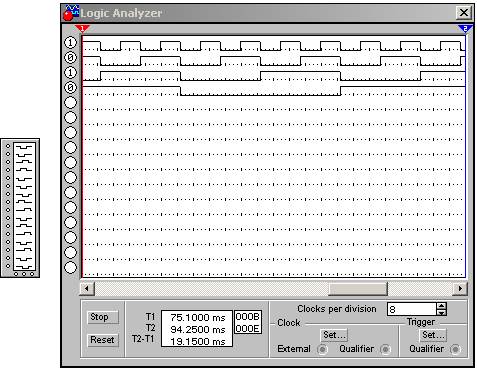
Task: Click the hex readout 000E
Action: (x=248, y=329)
